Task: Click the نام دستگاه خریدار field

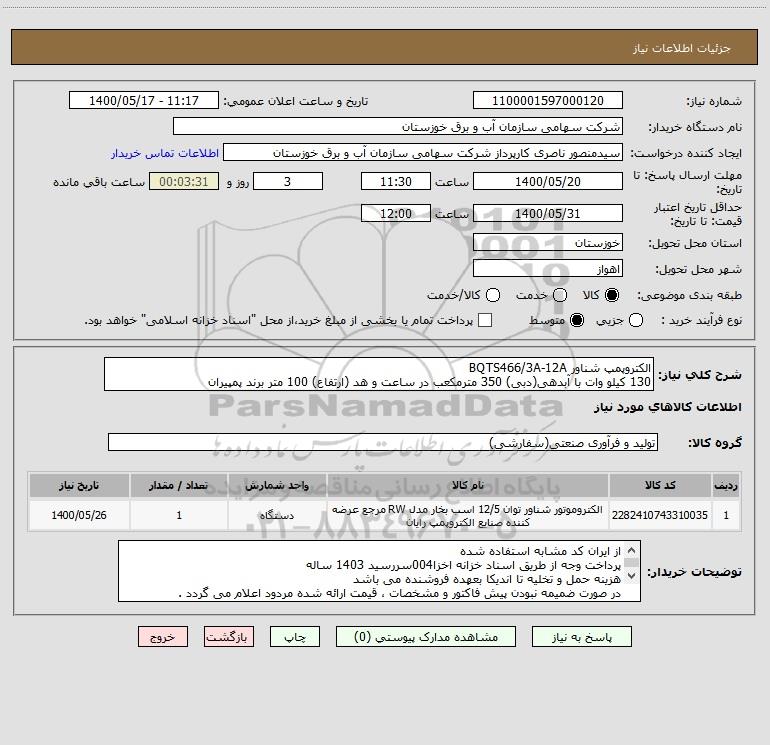Action: (398, 127)
